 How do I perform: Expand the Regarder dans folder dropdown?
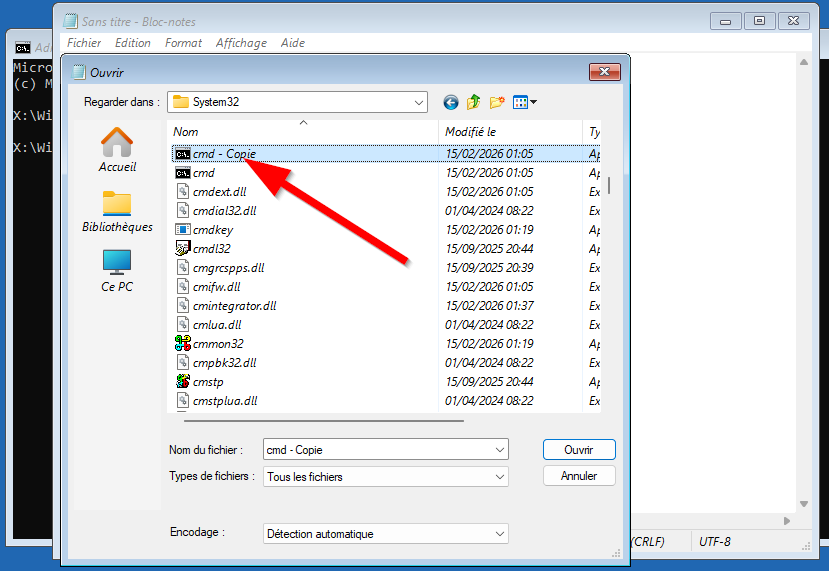pos(419,102)
